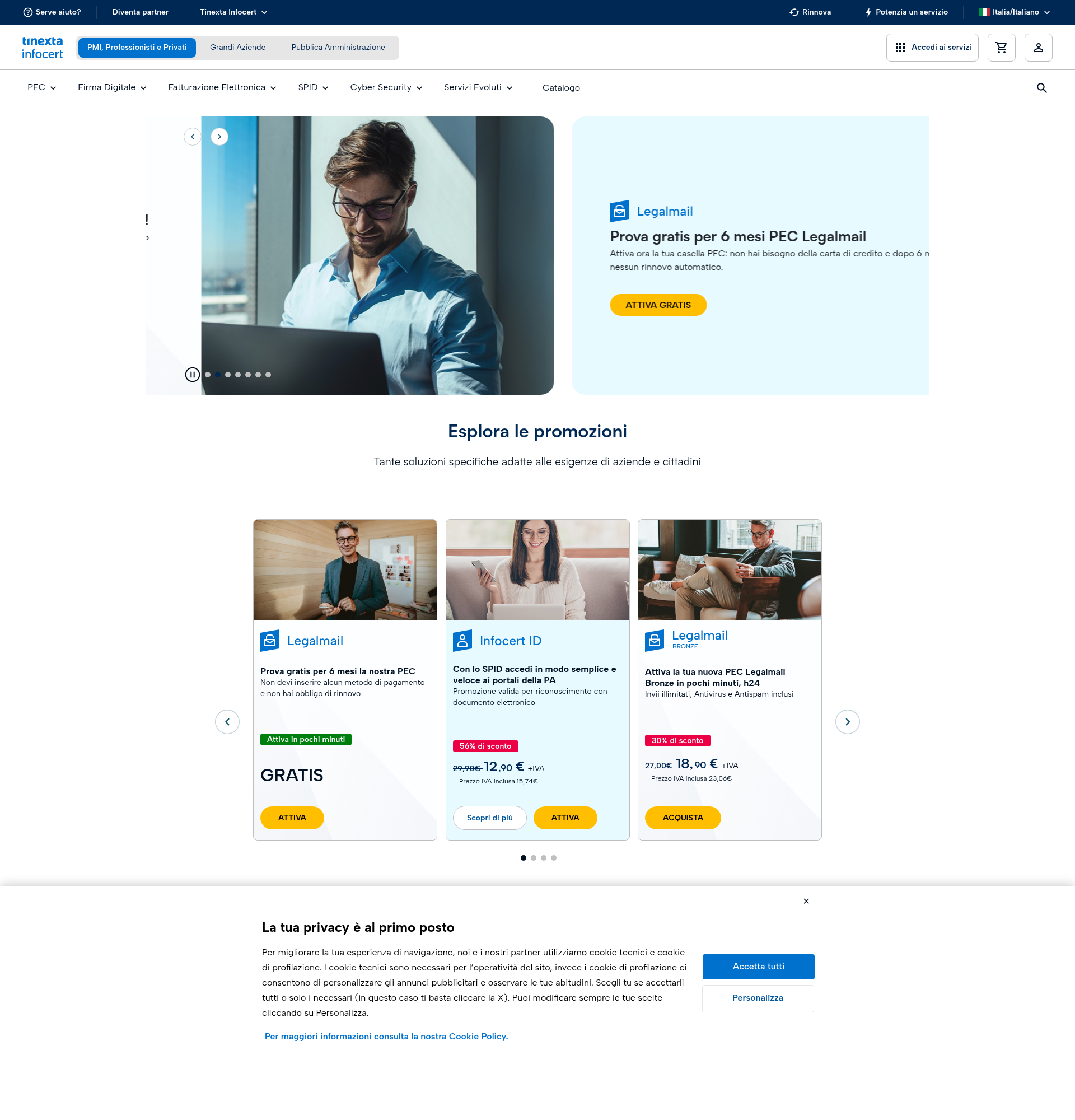Click Scopri di più on Infocert ID card
The image size is (1075, 1120).
489,818
